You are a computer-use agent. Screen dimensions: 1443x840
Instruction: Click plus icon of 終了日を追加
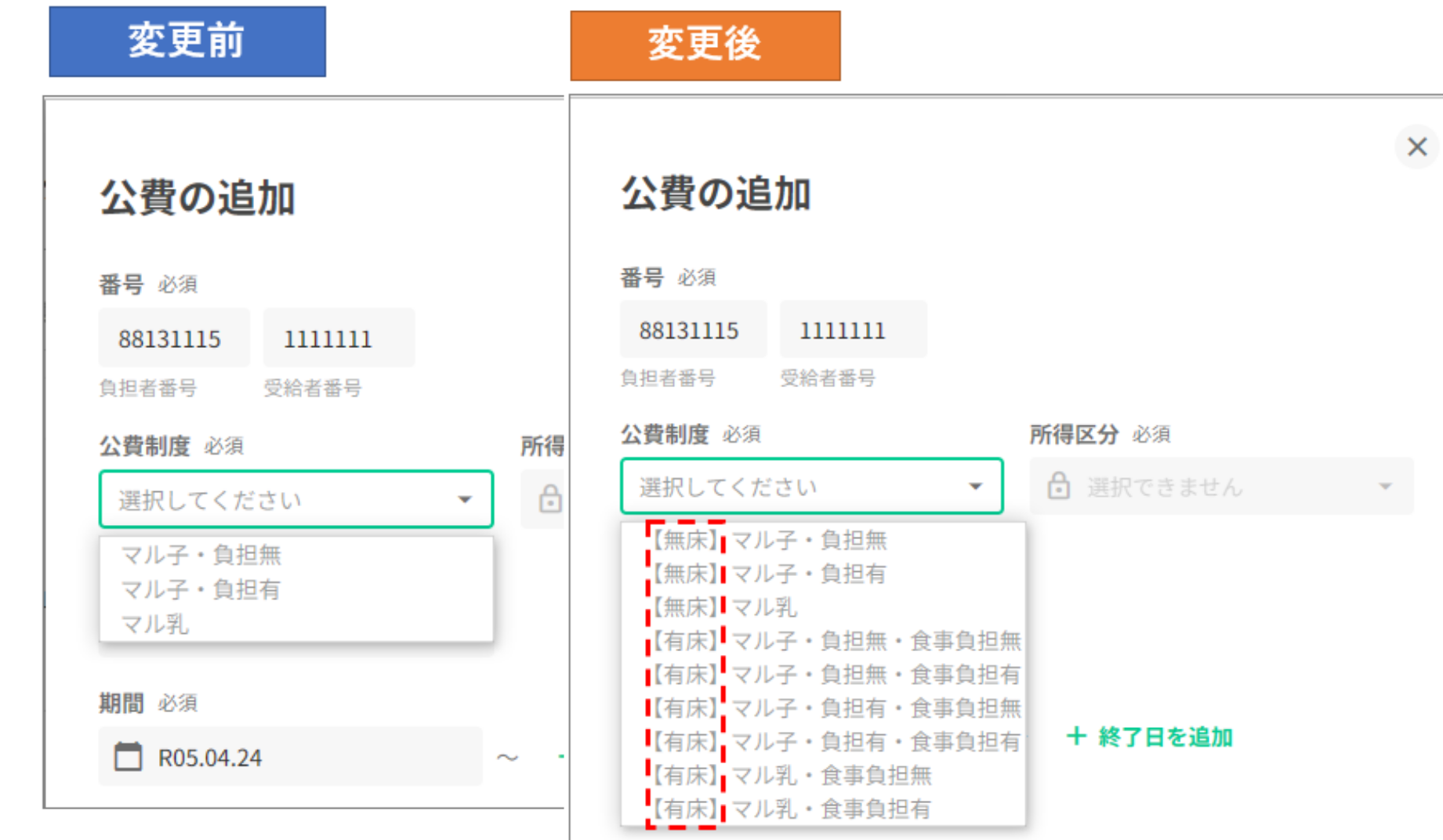pos(1076,736)
